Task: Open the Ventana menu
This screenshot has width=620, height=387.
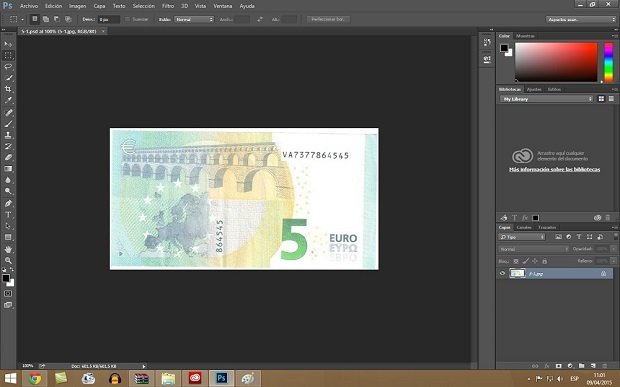Action: 223,6
